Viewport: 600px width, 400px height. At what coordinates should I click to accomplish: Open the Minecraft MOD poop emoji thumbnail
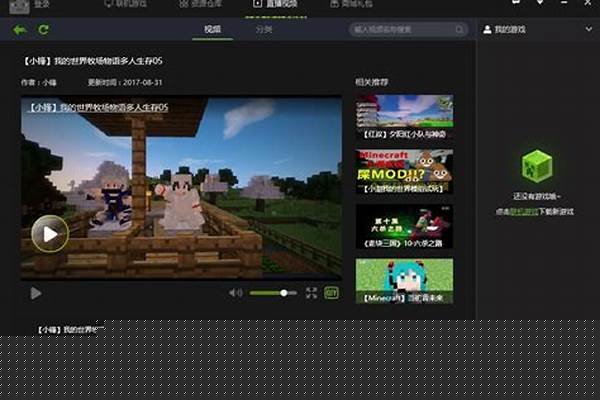coord(404,171)
